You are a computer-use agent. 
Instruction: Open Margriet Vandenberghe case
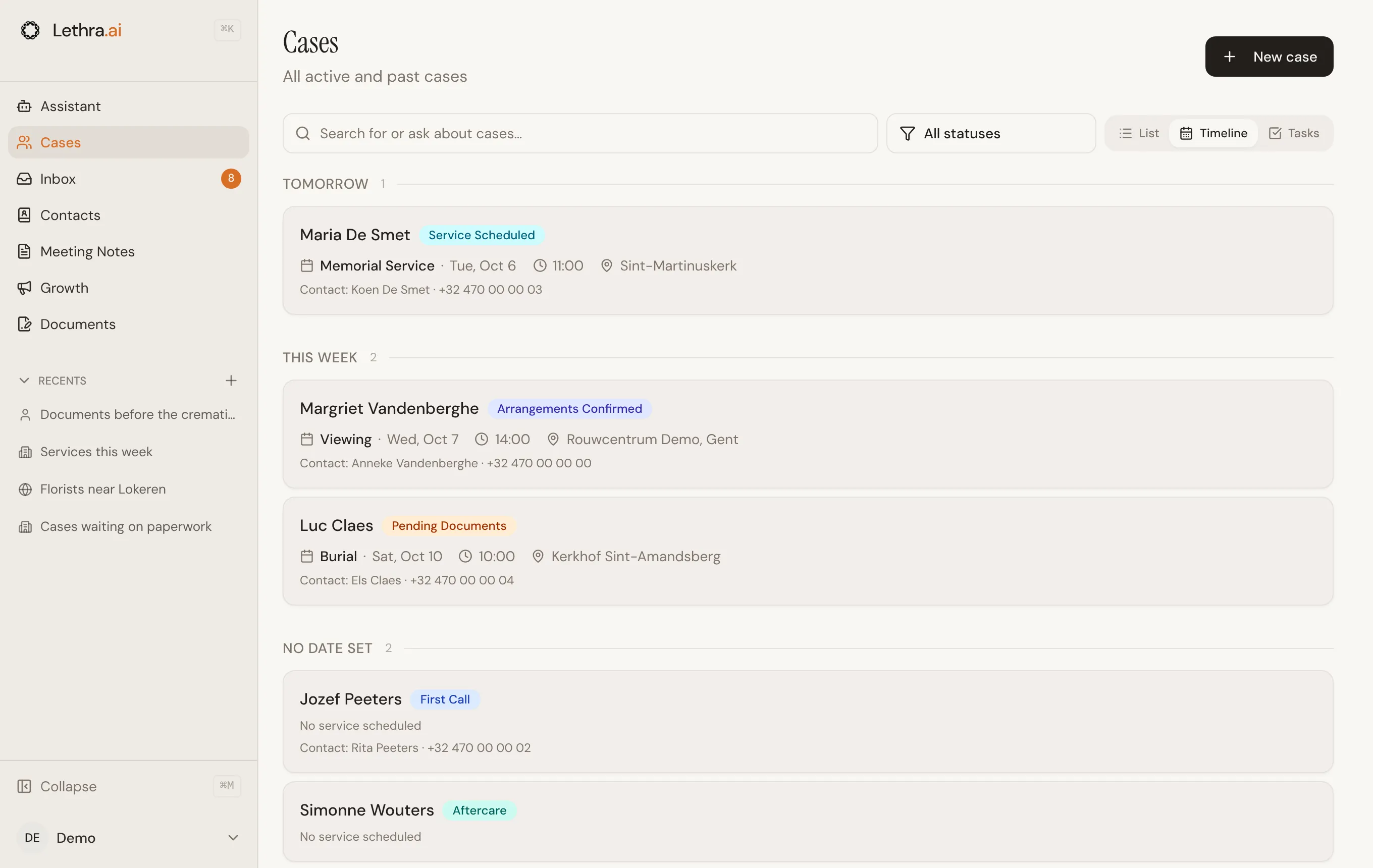pos(808,435)
